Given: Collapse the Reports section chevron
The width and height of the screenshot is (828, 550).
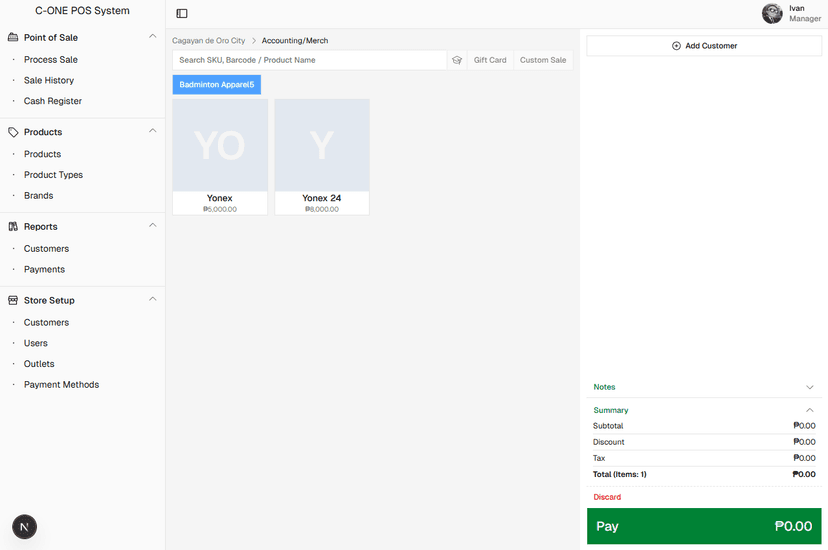Looking at the screenshot, I should pyautogui.click(x=153, y=225).
